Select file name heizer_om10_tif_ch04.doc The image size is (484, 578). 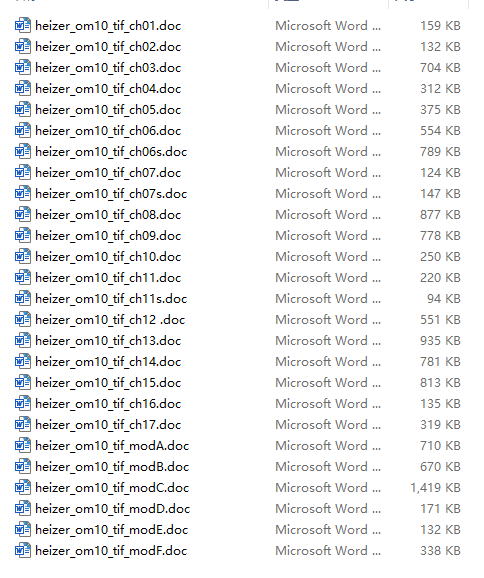tap(108, 89)
